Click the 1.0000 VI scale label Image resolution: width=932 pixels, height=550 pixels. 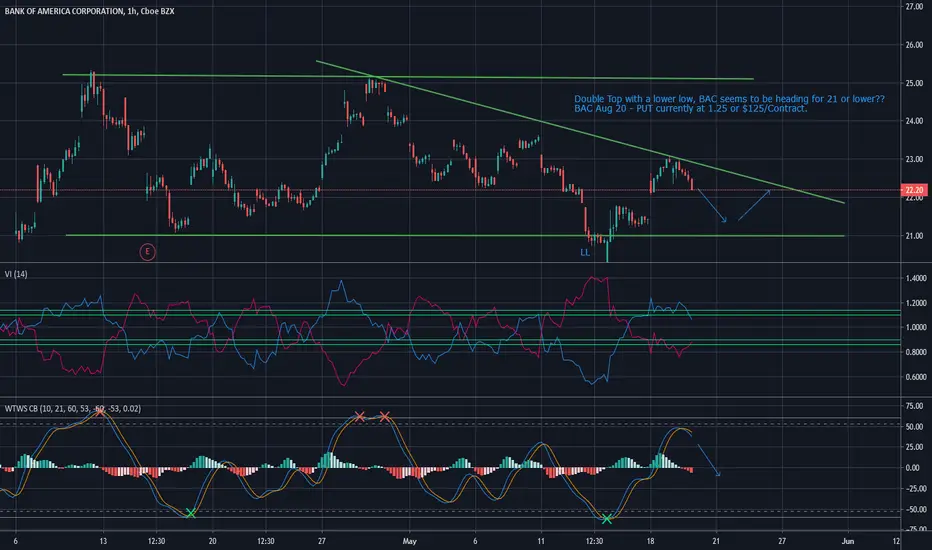pyautogui.click(x=916, y=328)
